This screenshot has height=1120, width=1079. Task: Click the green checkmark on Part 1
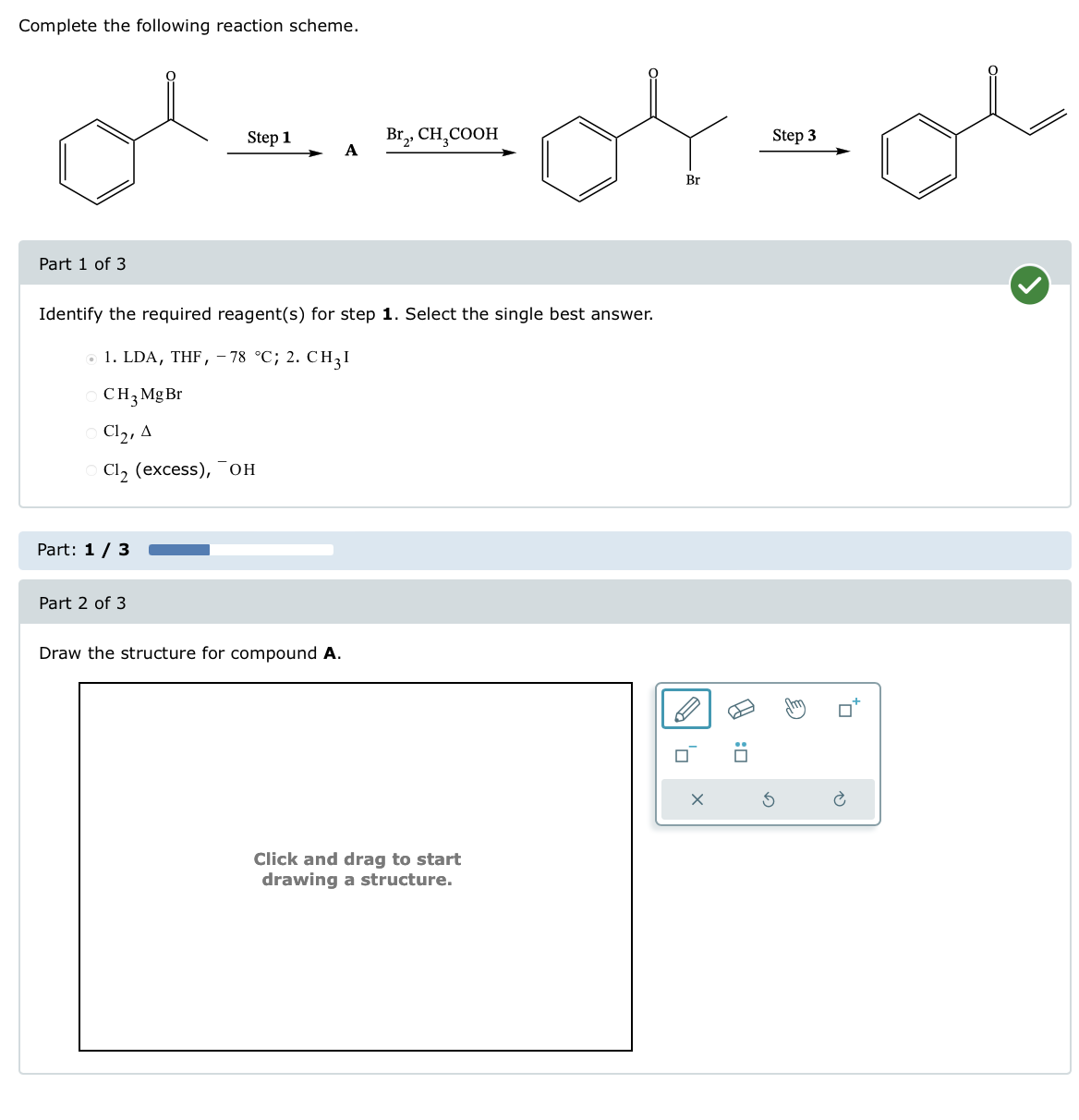coord(1029,286)
